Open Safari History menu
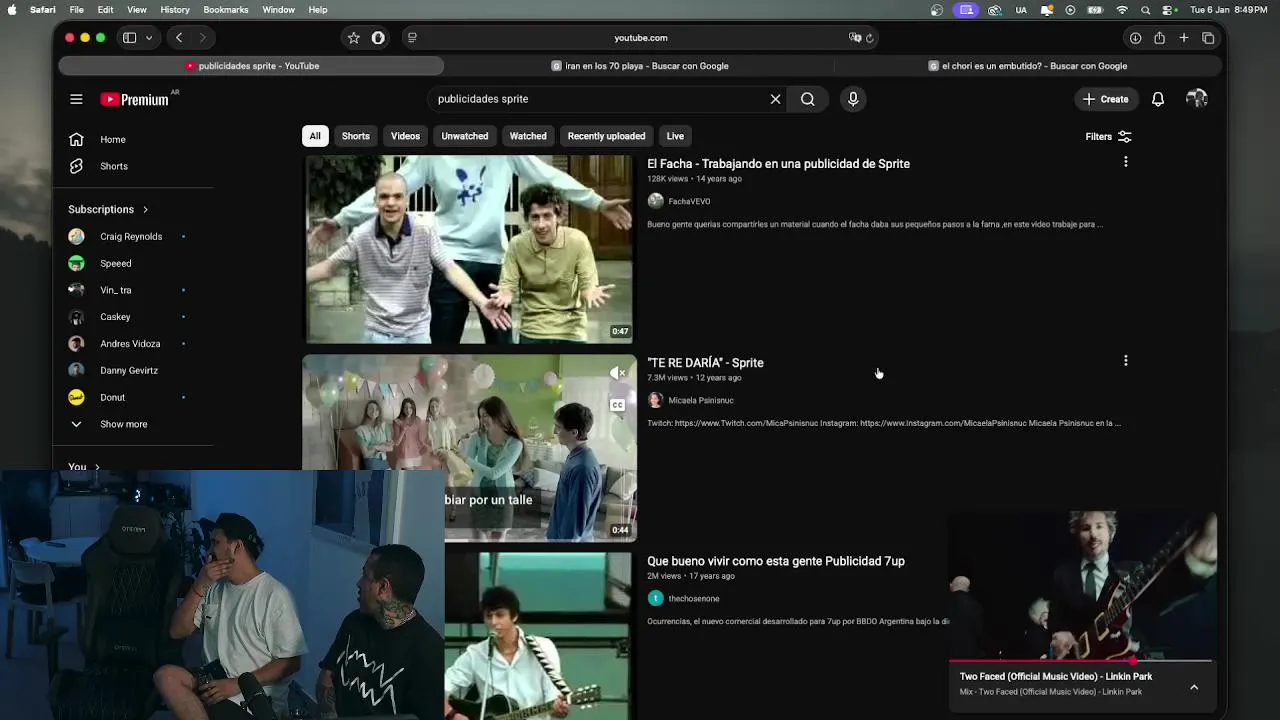Viewport: 1280px width, 720px height. coord(175,10)
